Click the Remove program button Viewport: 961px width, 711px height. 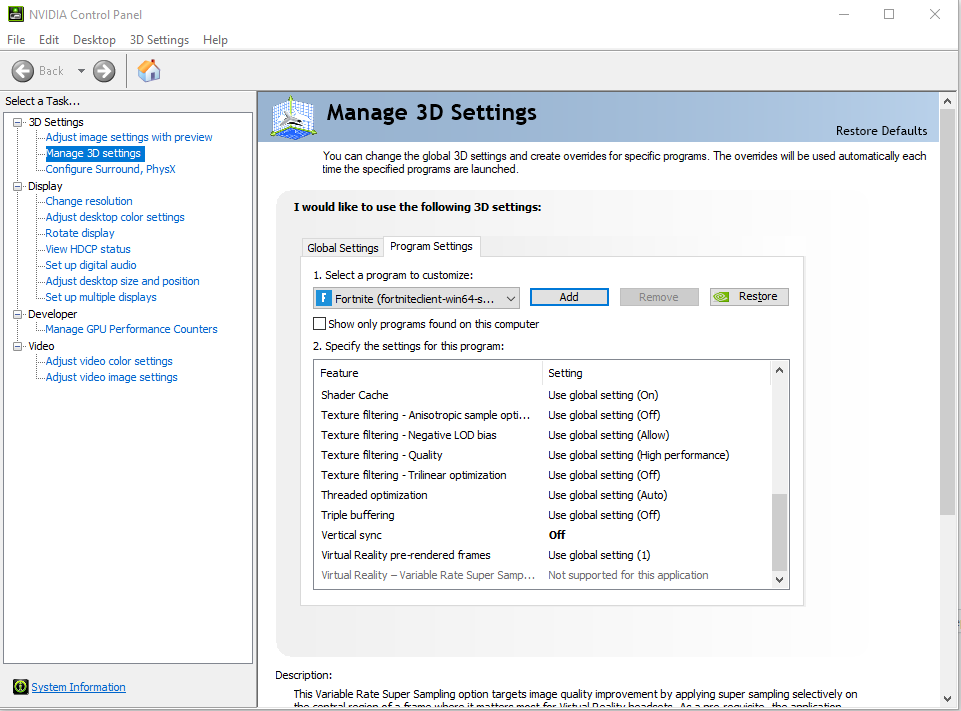click(x=659, y=297)
